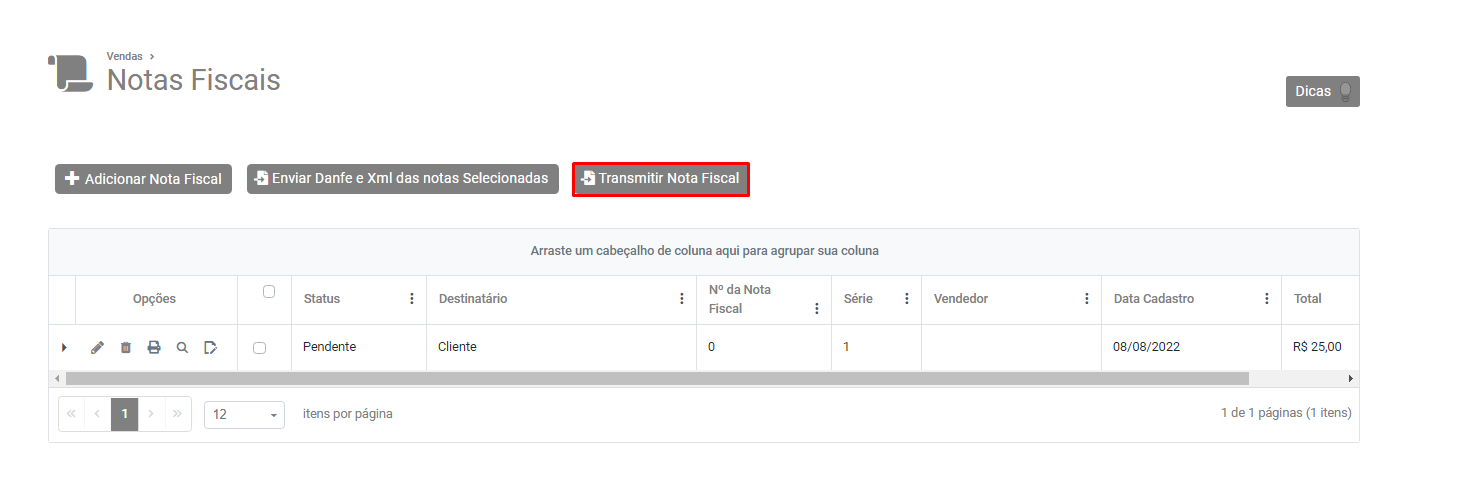Check the select-all checkbox in header
This screenshot has height=495, width=1465.
269,292
